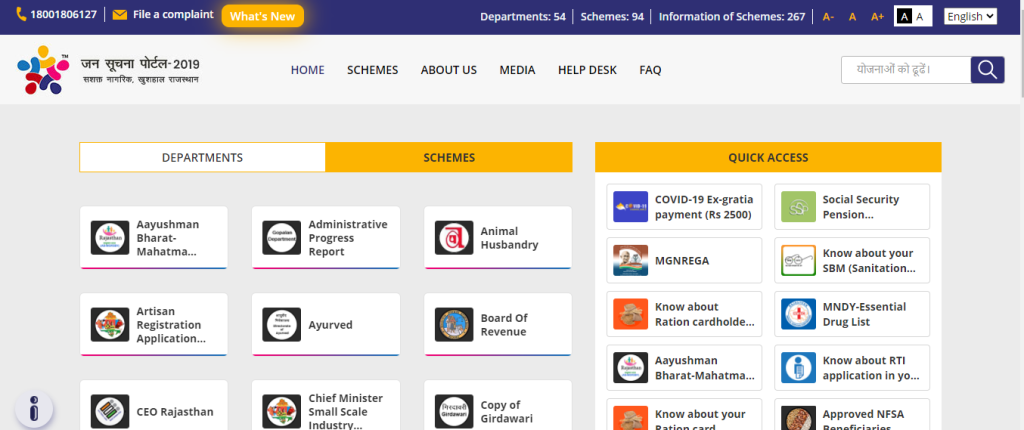
Task: Open the What's New button
Action: 263,16
